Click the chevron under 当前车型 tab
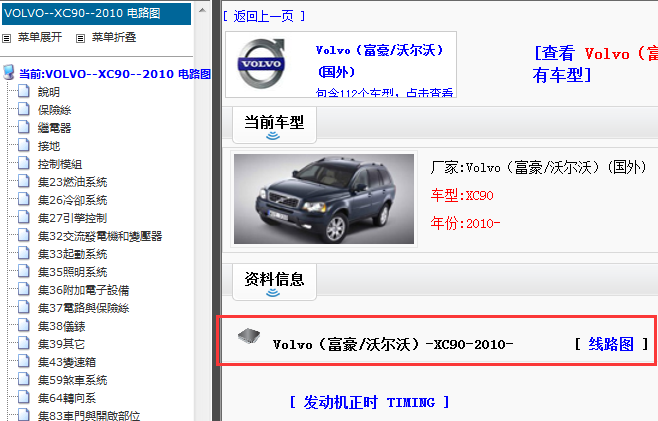Screen dimensions: 658x421 click(273, 136)
